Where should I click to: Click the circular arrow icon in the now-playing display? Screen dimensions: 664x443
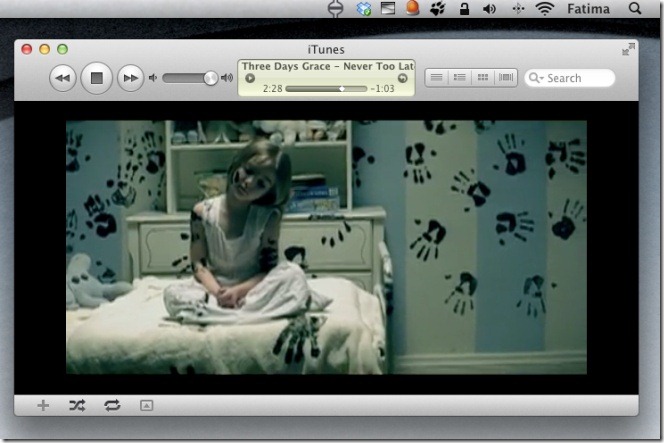tap(402, 78)
